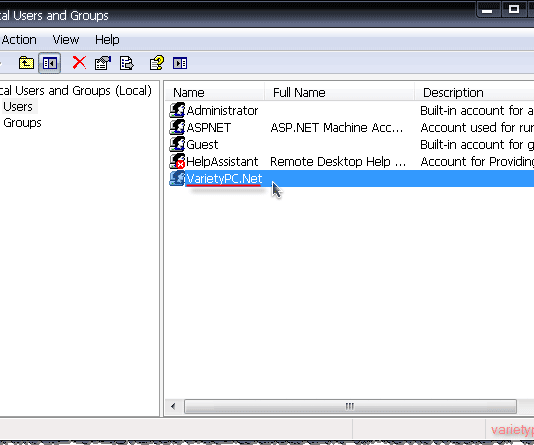Sort by the Name column header
534x445 pixels.
215,92
